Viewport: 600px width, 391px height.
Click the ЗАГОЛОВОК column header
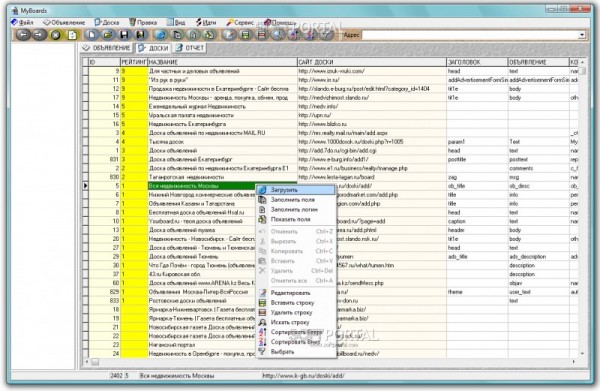(477, 62)
